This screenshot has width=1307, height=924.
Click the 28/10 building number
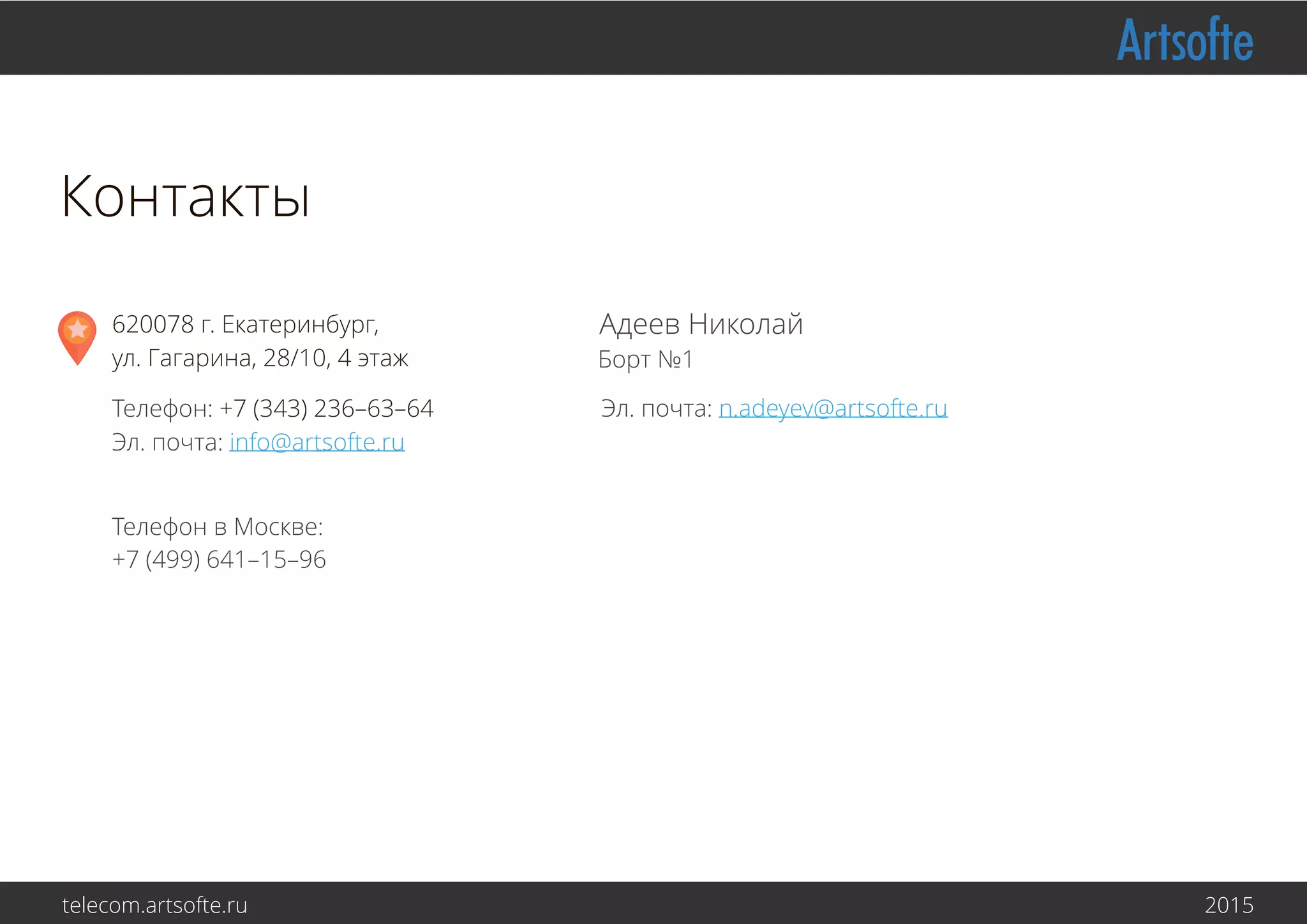294,359
